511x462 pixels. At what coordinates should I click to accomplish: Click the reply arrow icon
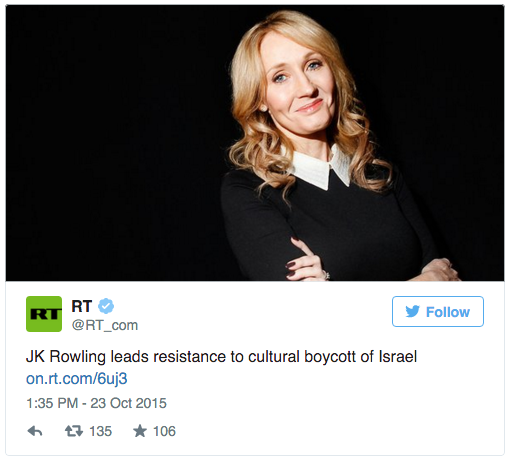[x=35, y=431]
